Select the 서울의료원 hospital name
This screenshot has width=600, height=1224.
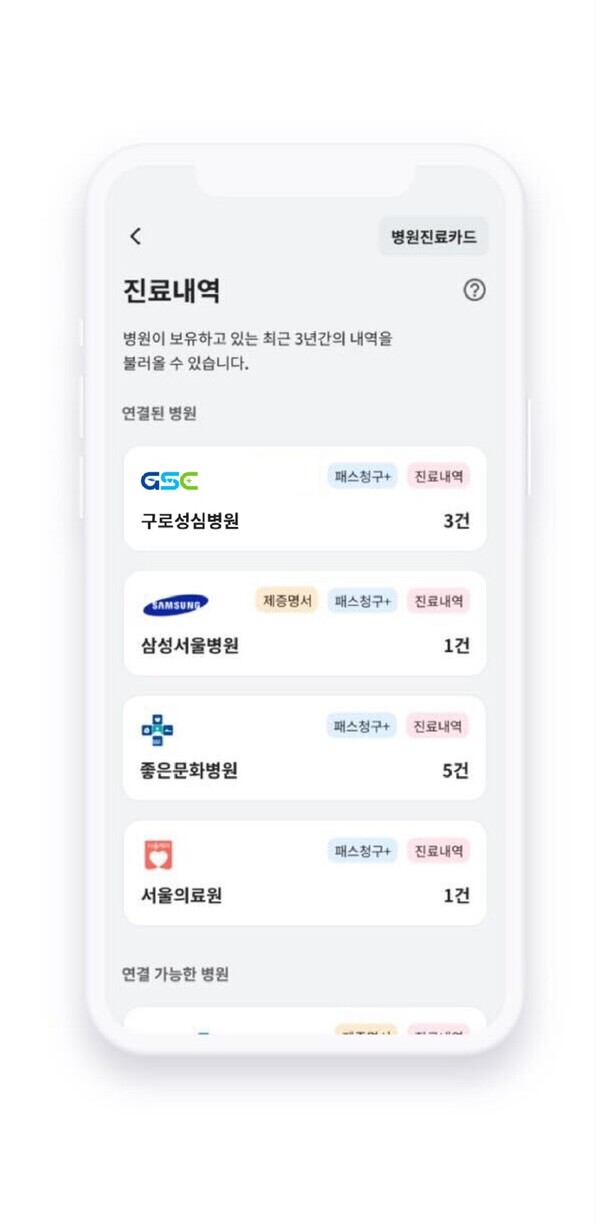pyautogui.click(x=181, y=896)
